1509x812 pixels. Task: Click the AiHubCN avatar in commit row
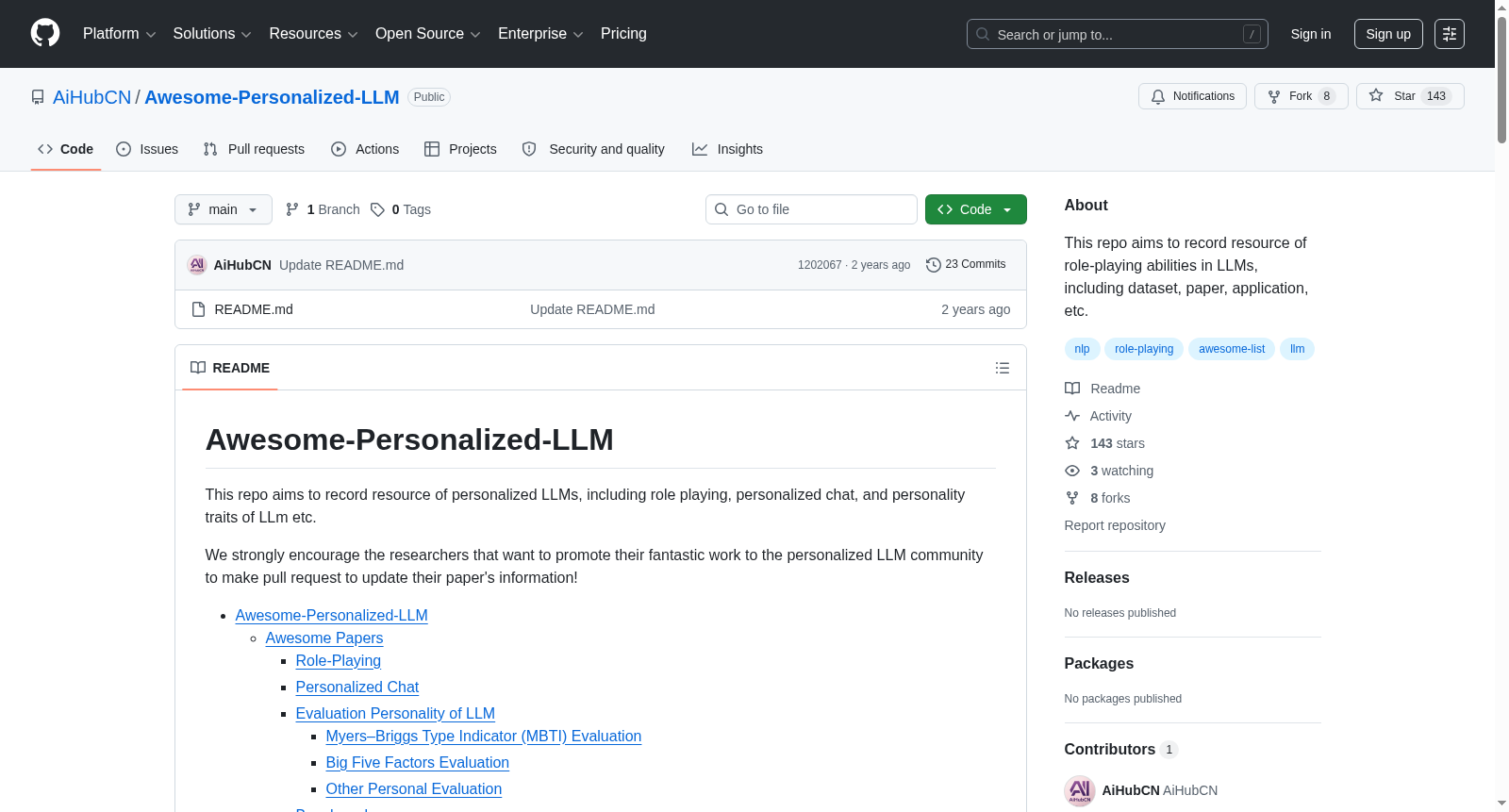197,265
